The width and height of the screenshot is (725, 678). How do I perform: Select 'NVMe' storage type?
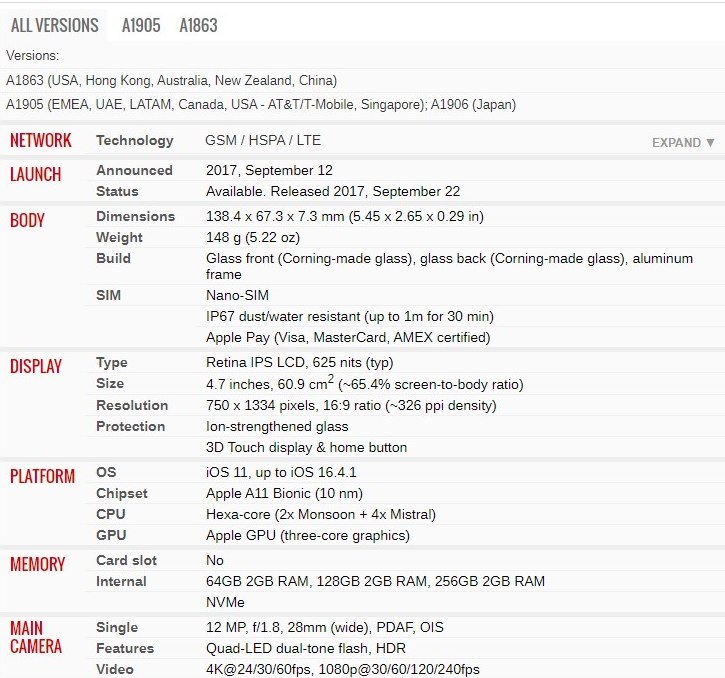pos(225,602)
